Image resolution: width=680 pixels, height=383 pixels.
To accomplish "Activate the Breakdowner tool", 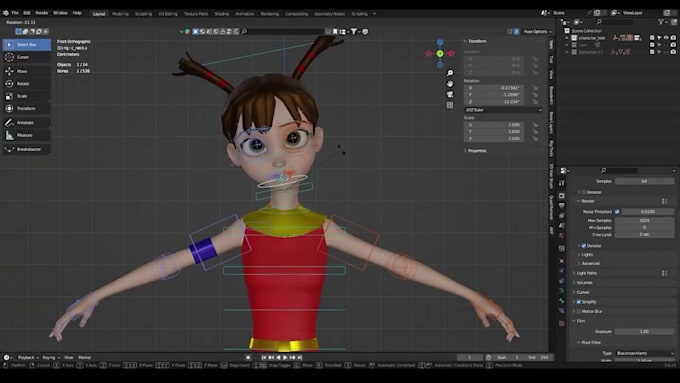I will pyautogui.click(x=26, y=149).
